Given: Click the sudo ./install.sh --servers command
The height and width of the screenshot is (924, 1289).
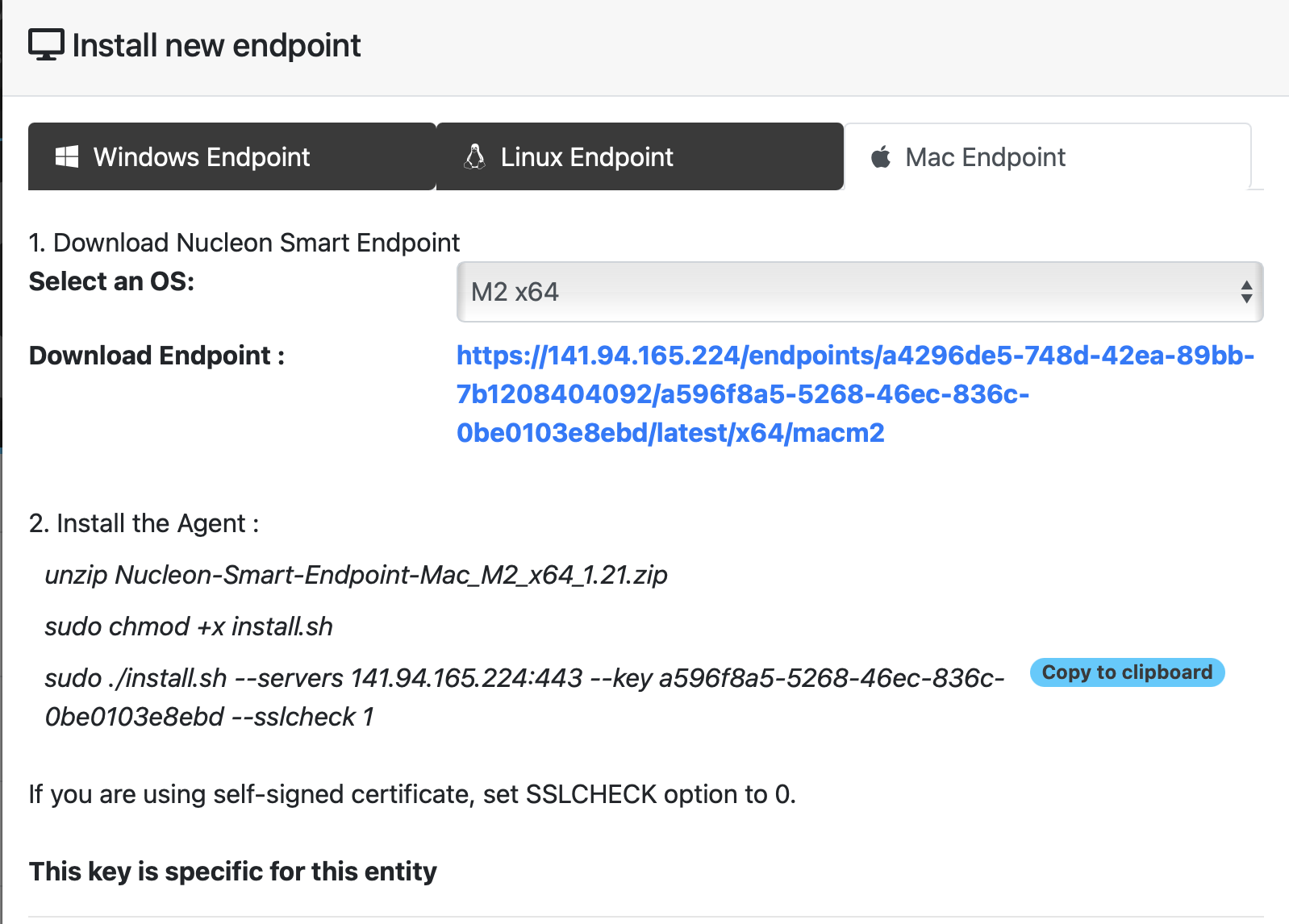Looking at the screenshot, I should 524,697.
